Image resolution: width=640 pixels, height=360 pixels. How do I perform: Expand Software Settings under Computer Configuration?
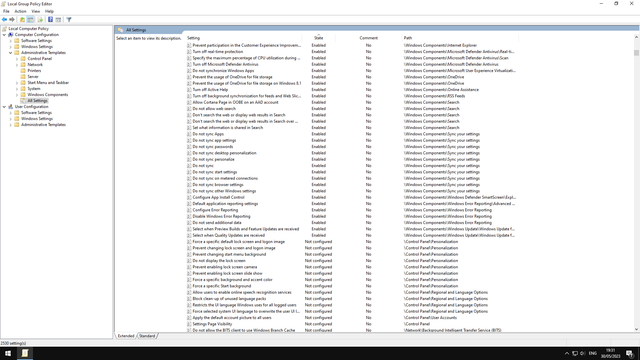coord(11,41)
